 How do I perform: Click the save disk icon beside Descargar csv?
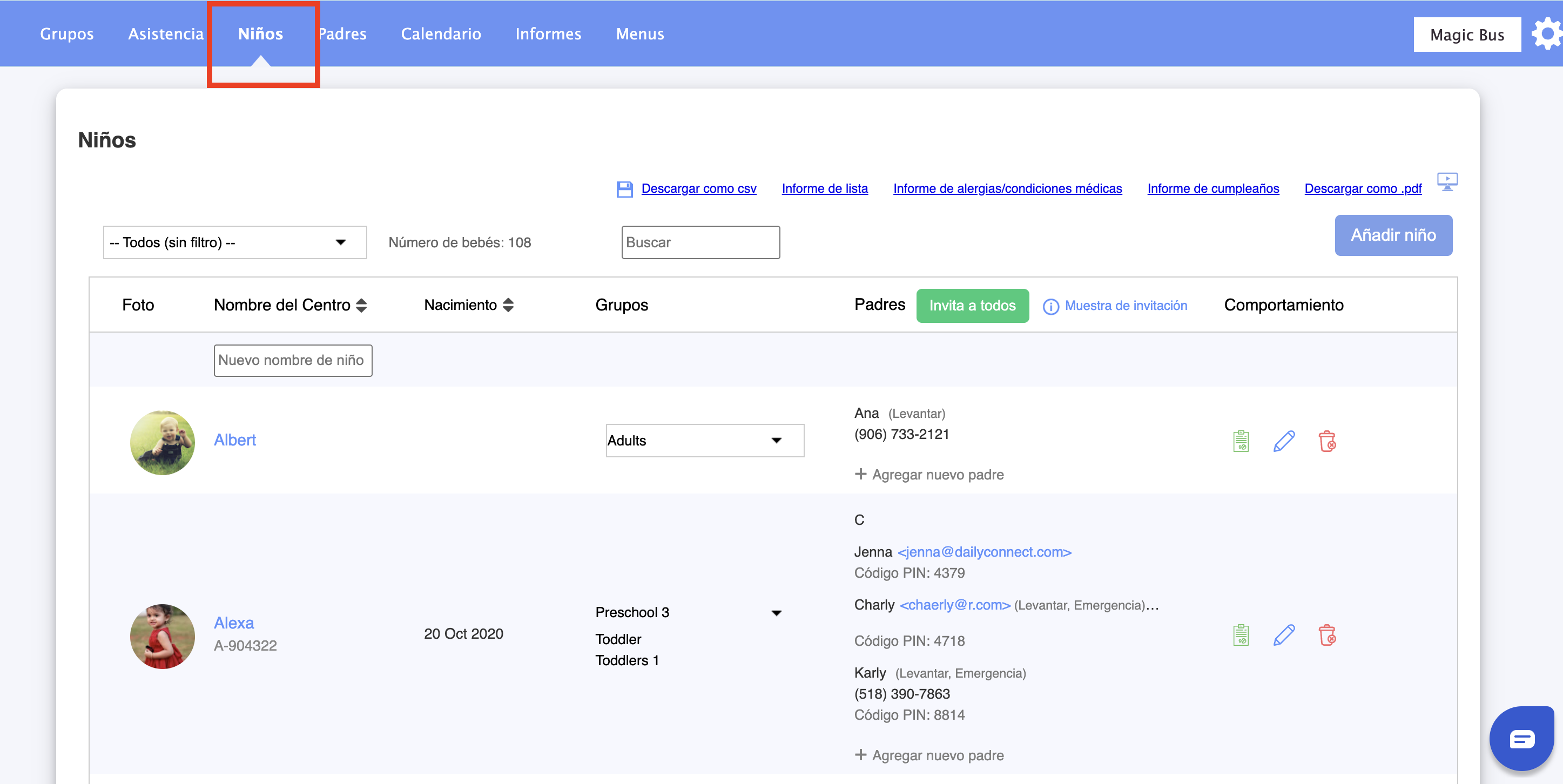pyautogui.click(x=624, y=190)
